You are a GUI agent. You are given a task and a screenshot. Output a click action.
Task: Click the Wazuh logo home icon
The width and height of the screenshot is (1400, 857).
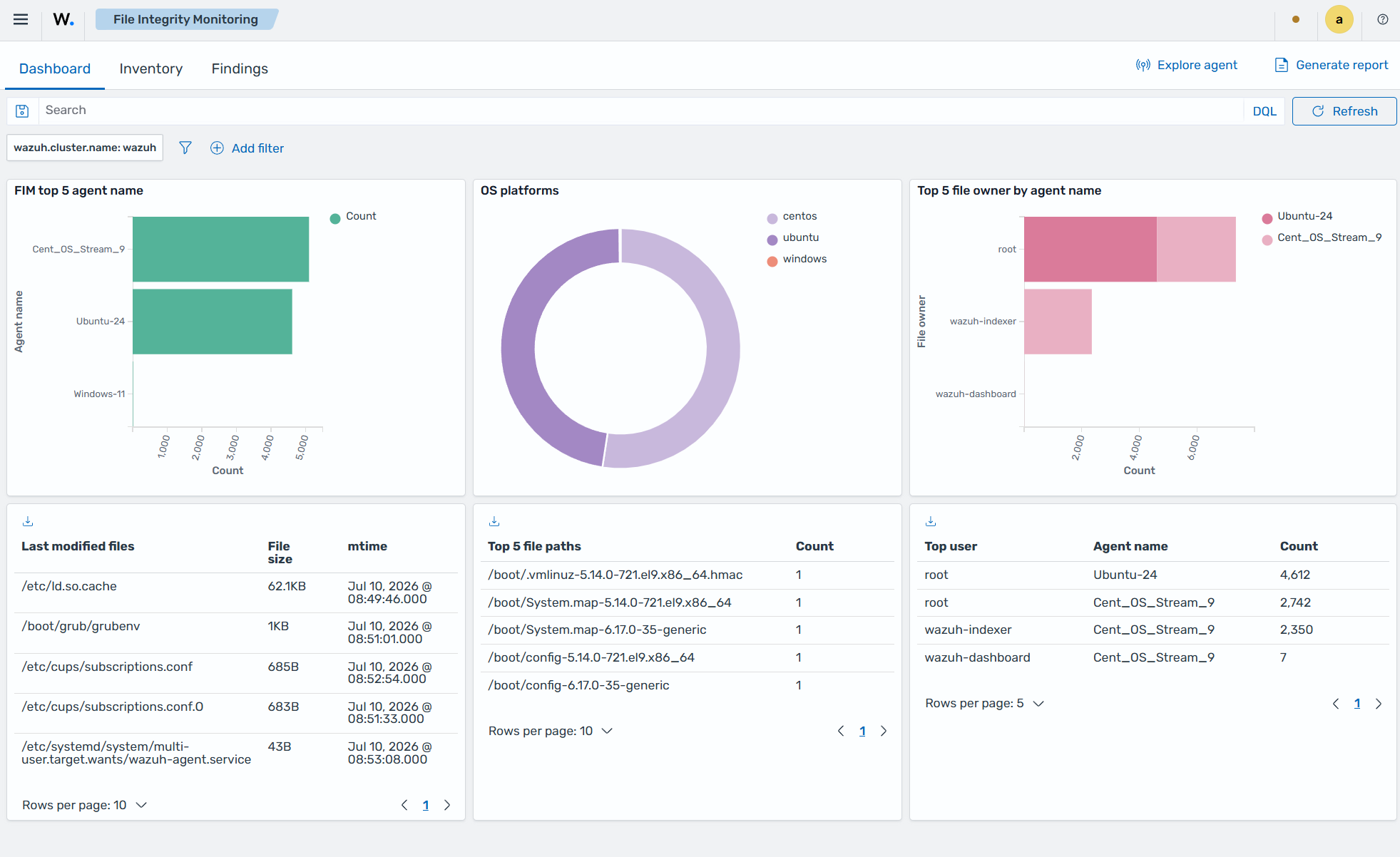pyautogui.click(x=63, y=19)
